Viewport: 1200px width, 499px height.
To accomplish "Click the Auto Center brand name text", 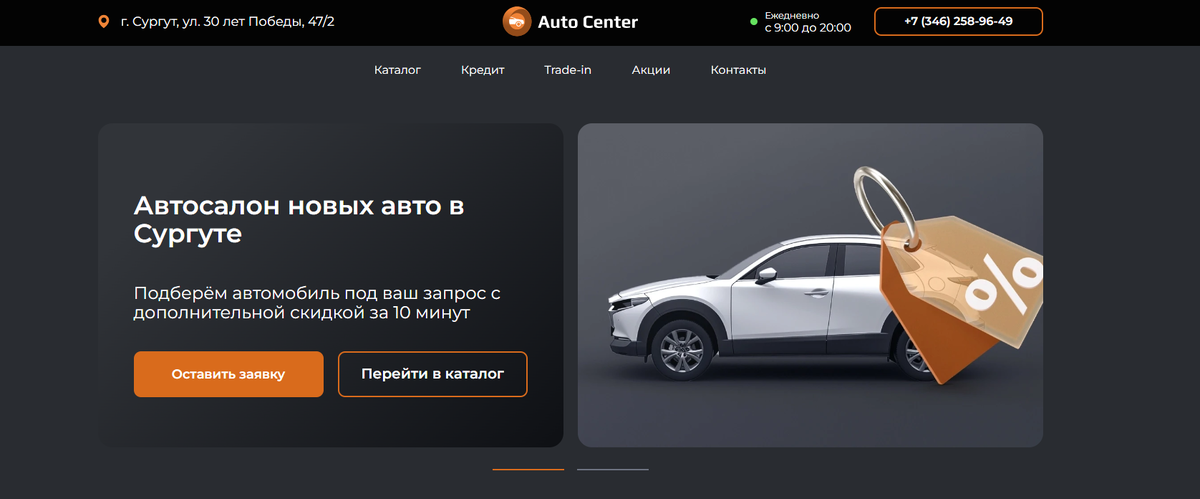I will tap(587, 22).
